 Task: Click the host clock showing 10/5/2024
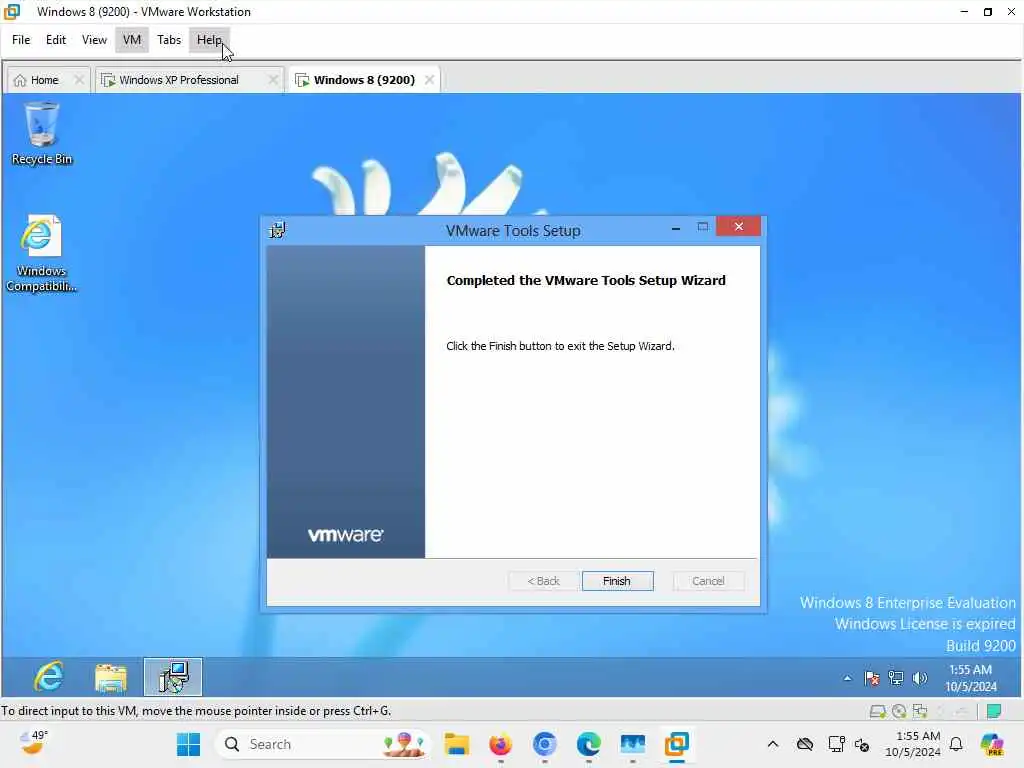click(913, 744)
